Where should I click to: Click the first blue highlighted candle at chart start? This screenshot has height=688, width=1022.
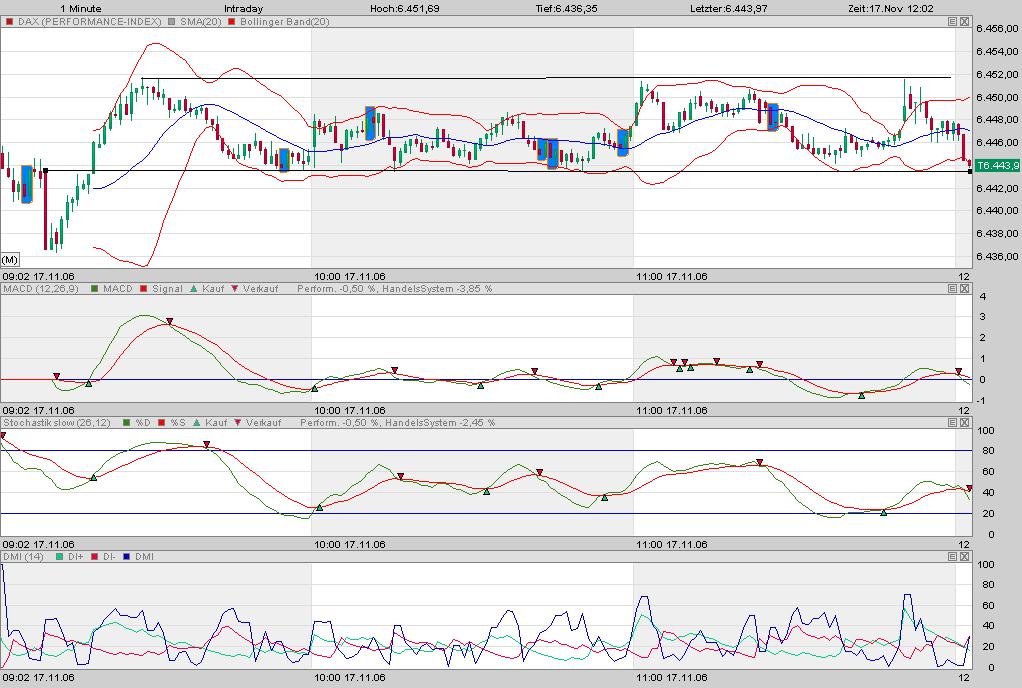(x=26, y=184)
